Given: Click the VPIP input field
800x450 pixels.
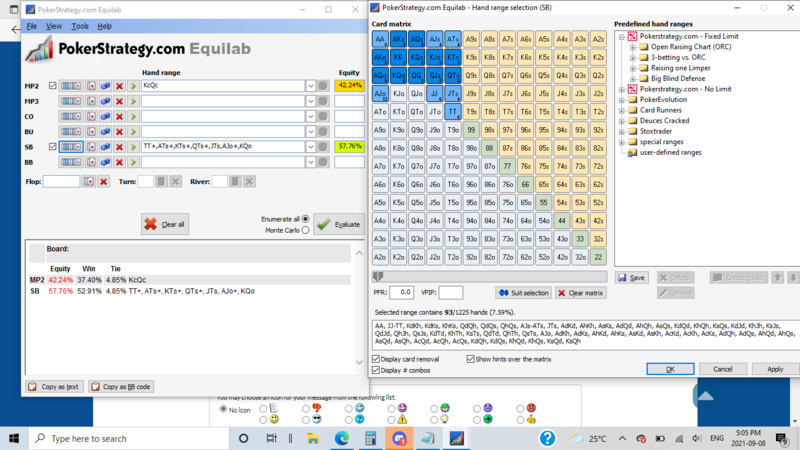Looking at the screenshot, I should coord(451,292).
